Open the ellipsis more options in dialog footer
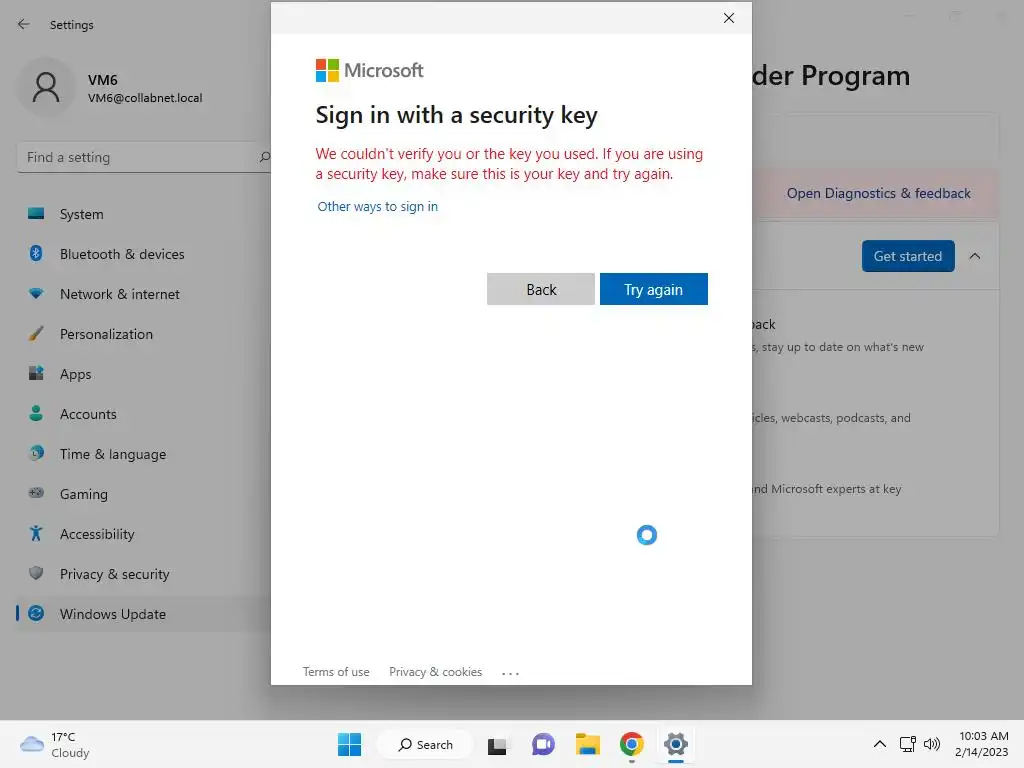This screenshot has height=768, width=1024. pyautogui.click(x=510, y=673)
